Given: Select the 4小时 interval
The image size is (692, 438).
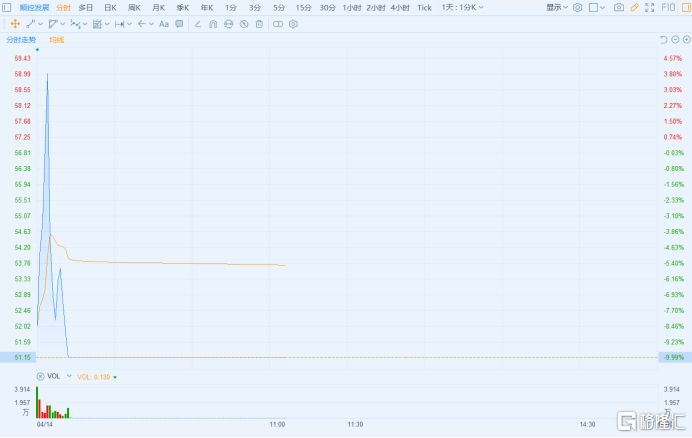Looking at the screenshot, I should [400, 8].
